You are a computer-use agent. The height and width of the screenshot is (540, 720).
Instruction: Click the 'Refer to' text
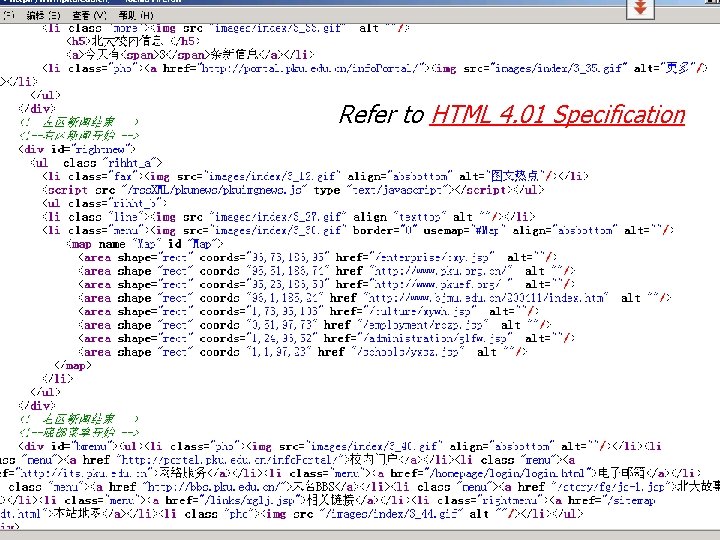point(381,115)
